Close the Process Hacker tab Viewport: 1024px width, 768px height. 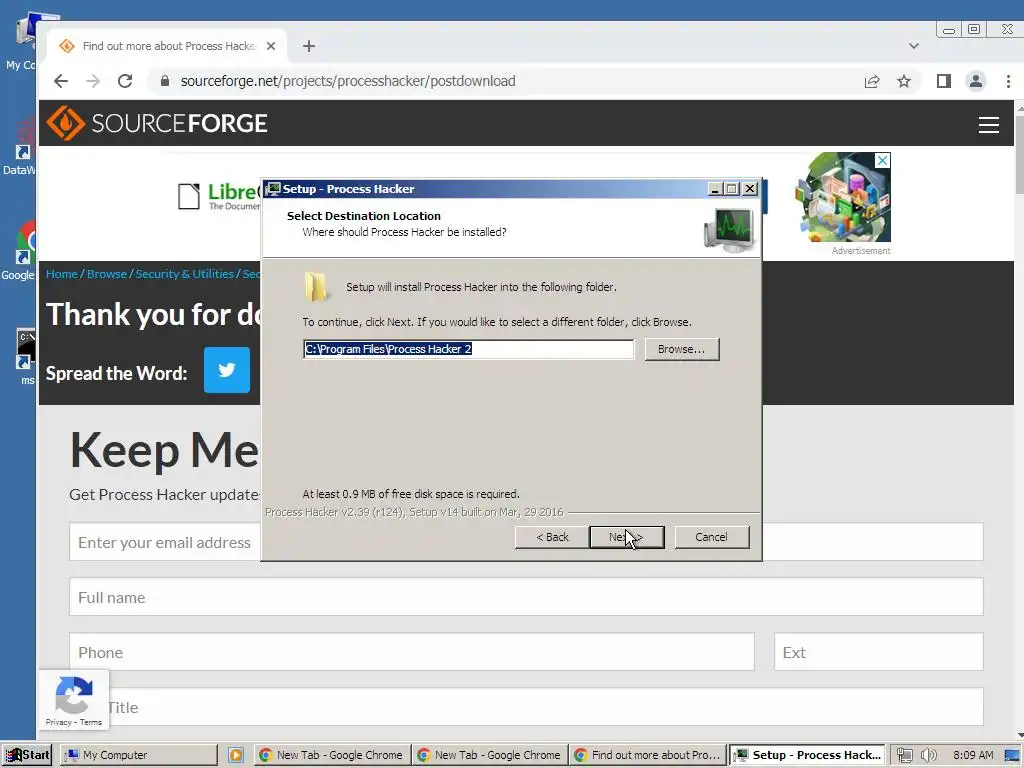271,46
